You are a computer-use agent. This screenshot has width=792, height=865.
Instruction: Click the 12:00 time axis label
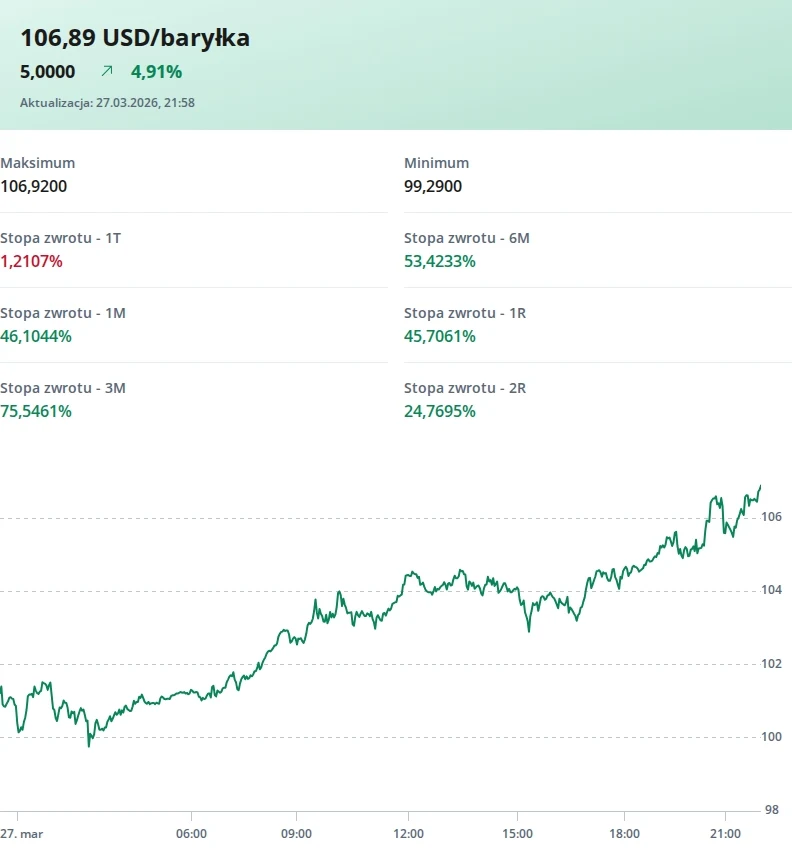pyautogui.click(x=408, y=833)
